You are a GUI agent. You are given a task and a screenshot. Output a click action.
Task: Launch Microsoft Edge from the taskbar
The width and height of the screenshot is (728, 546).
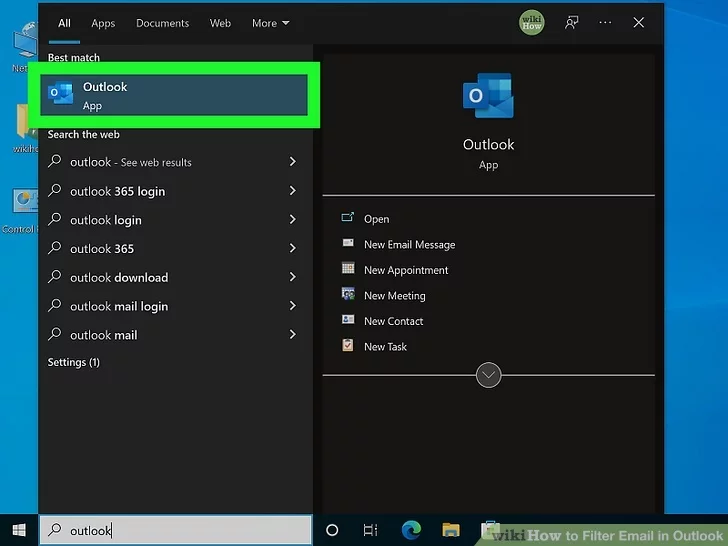point(411,530)
